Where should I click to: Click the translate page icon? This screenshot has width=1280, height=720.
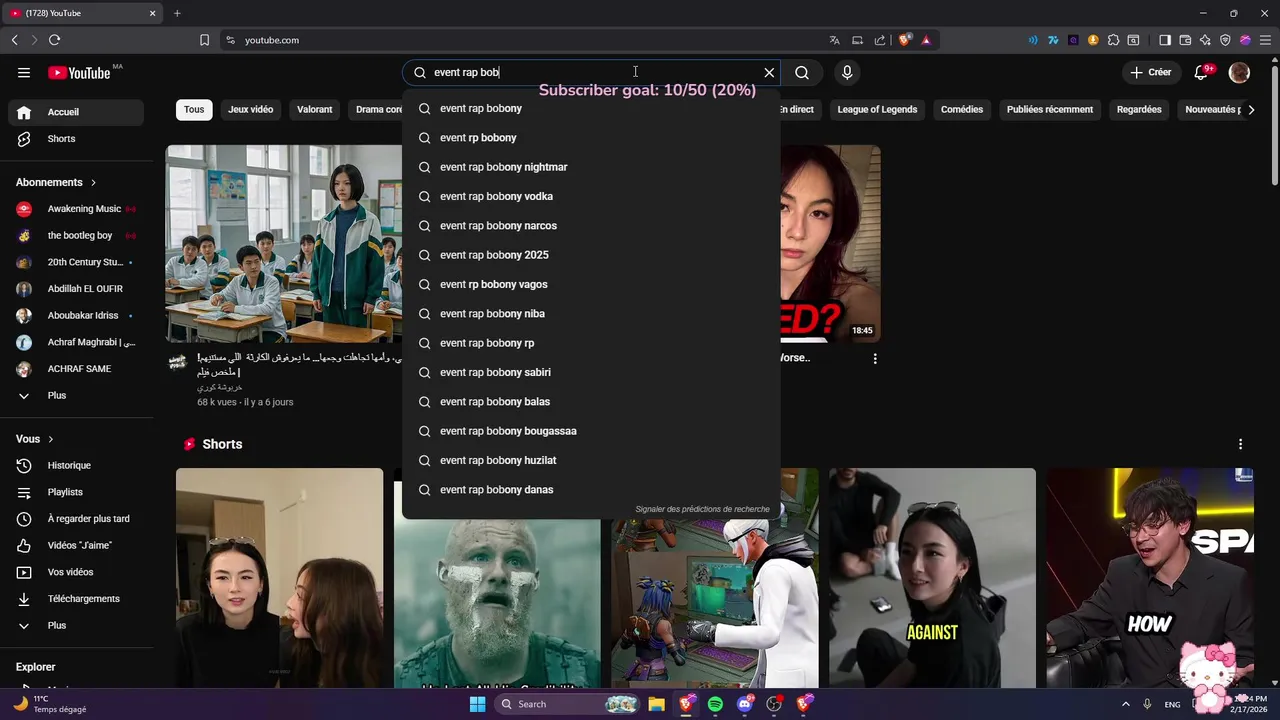click(x=834, y=40)
